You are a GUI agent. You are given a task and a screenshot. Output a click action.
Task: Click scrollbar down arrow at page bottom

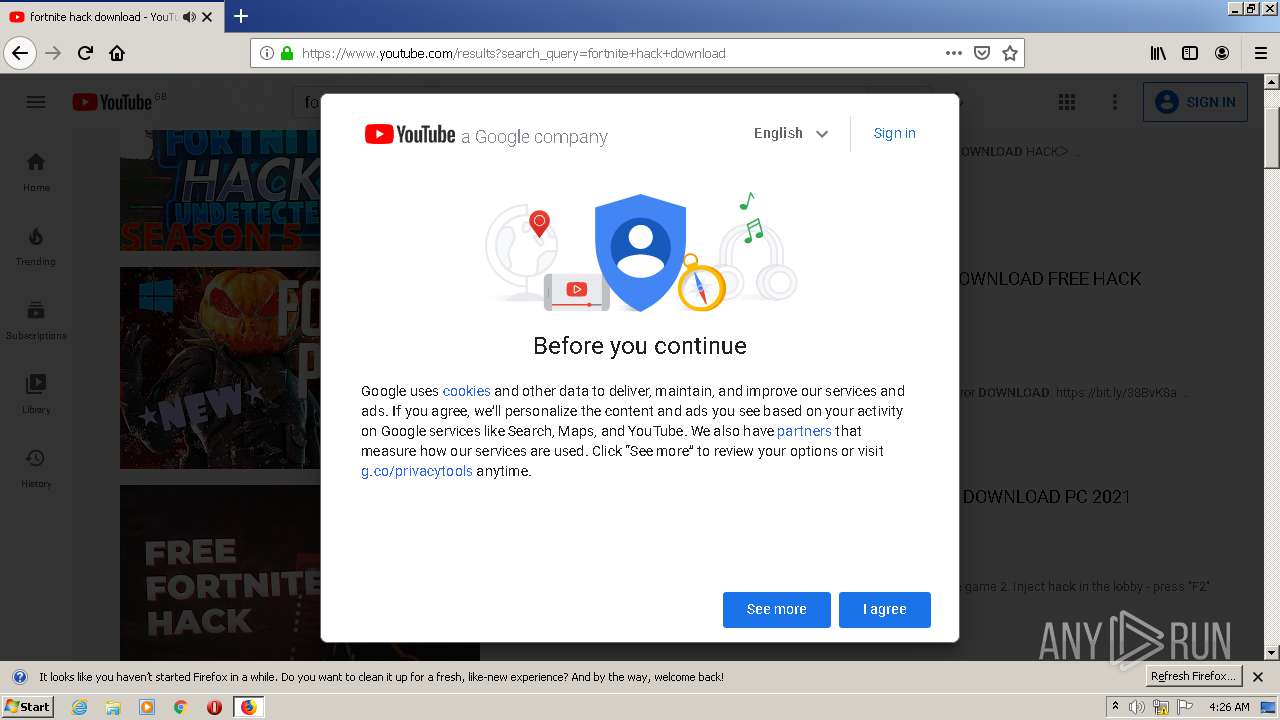pyautogui.click(x=1272, y=653)
